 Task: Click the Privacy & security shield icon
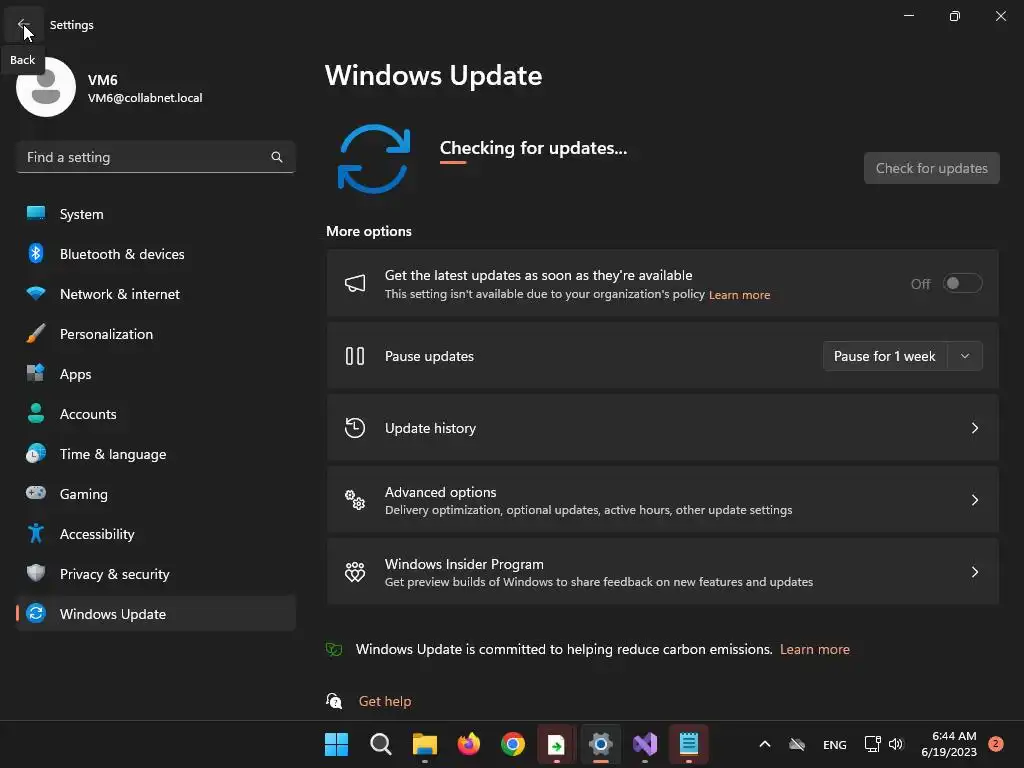click(x=36, y=573)
